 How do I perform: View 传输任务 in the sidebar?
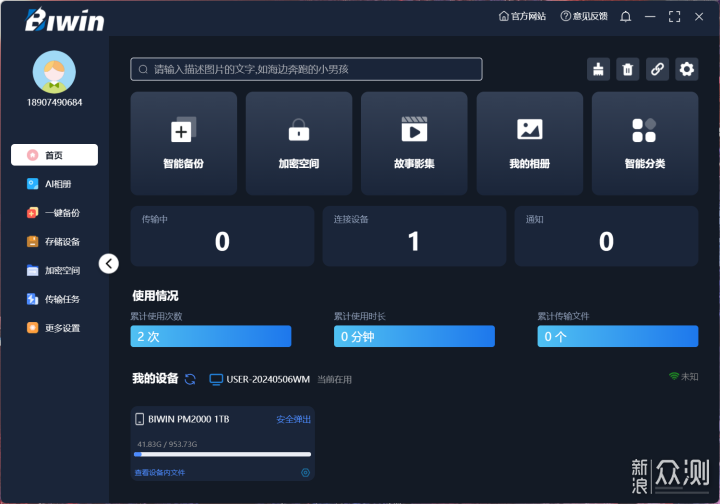[54, 299]
